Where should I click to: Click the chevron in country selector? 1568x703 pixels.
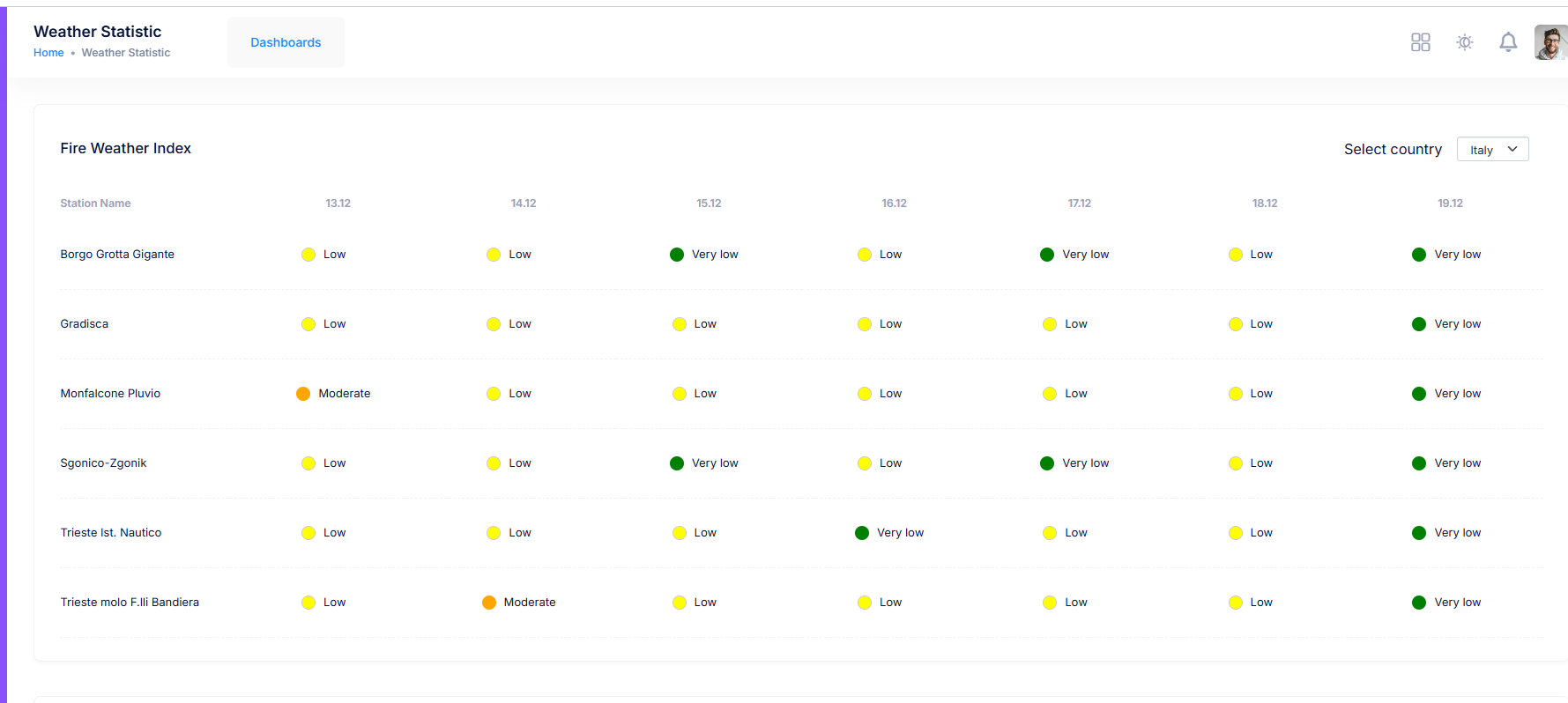[x=1512, y=149]
